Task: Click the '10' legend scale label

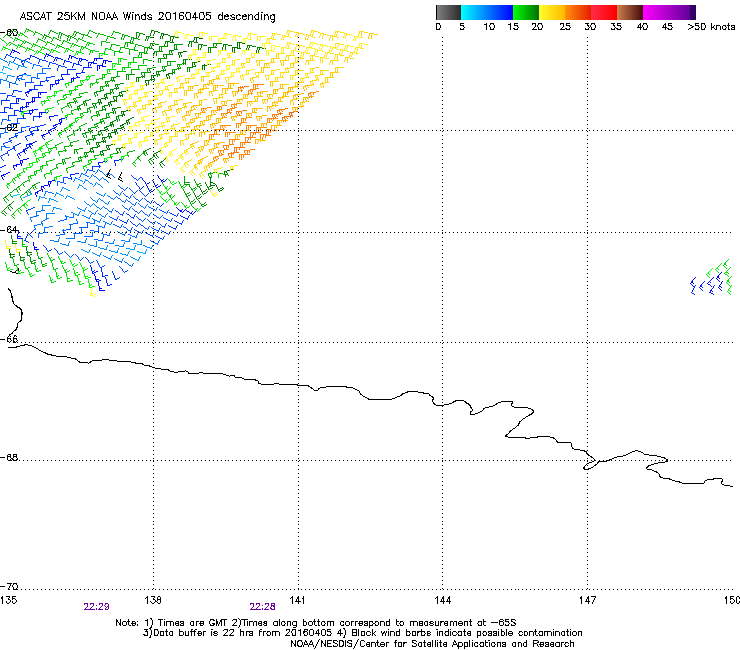Action: pos(489,27)
